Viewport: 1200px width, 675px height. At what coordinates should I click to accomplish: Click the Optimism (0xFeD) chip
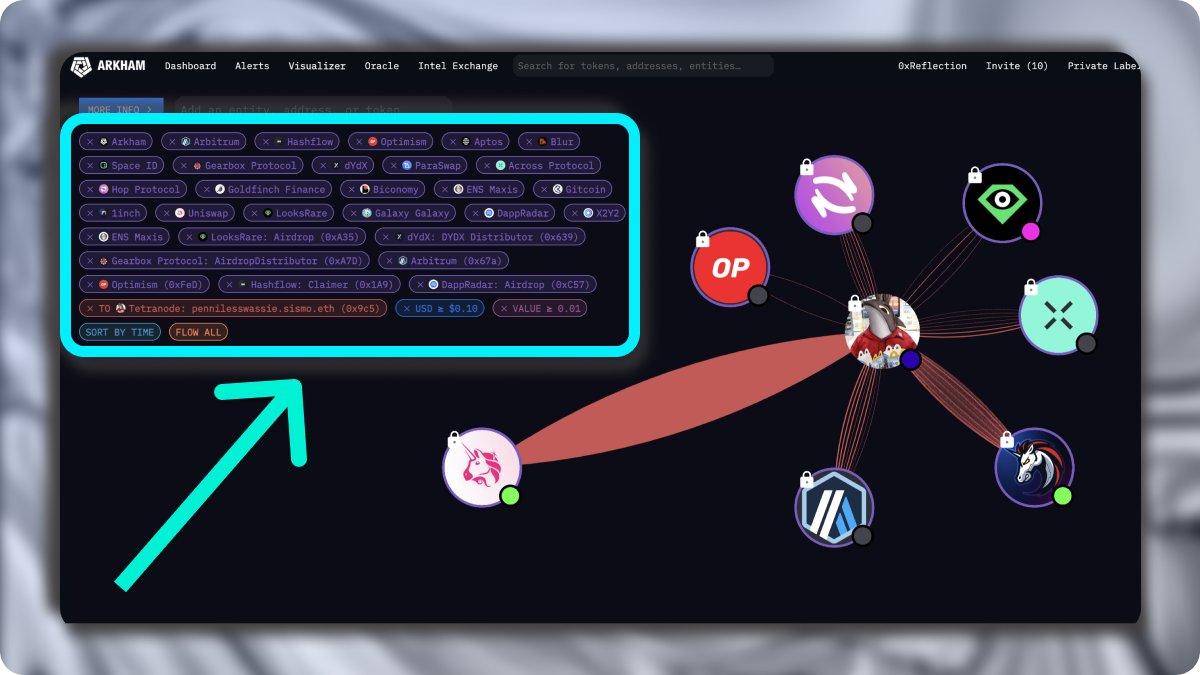(x=144, y=285)
